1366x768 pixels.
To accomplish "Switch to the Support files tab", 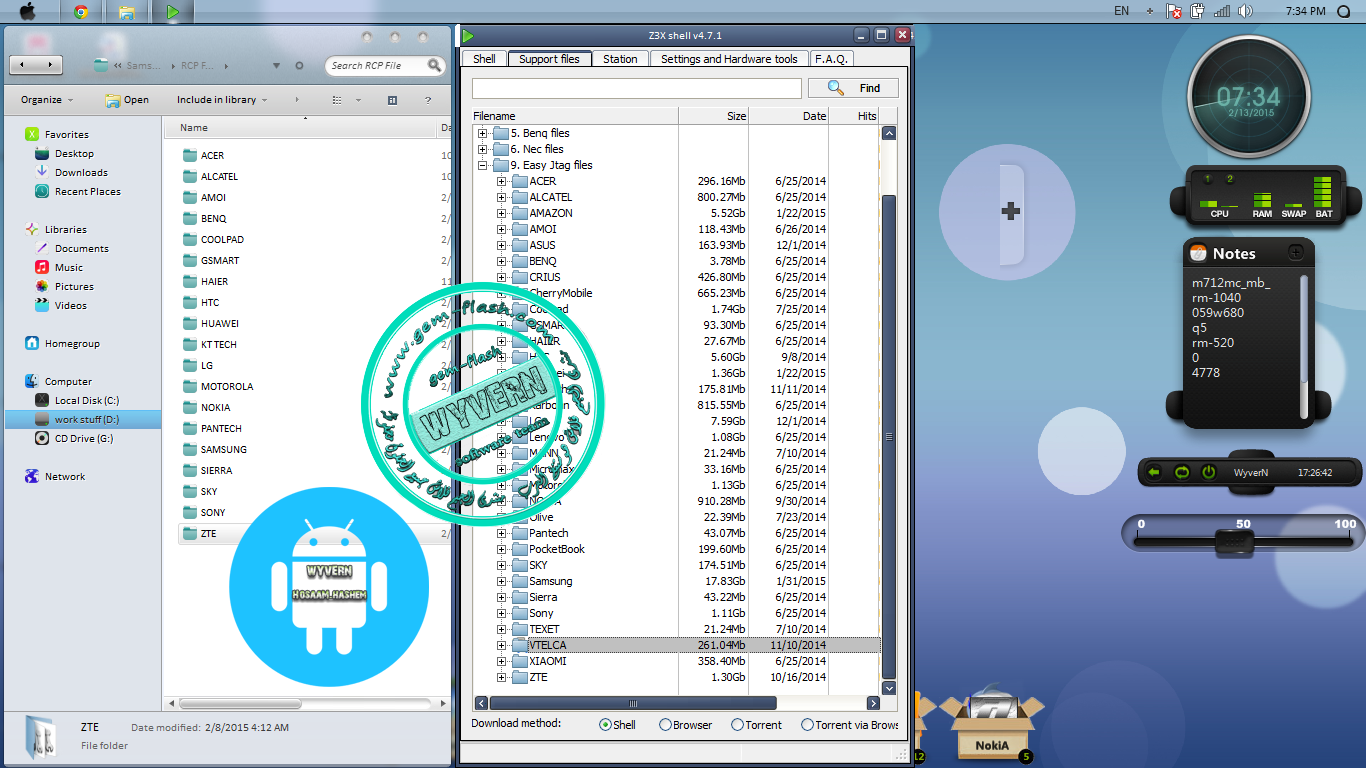I will pos(549,59).
